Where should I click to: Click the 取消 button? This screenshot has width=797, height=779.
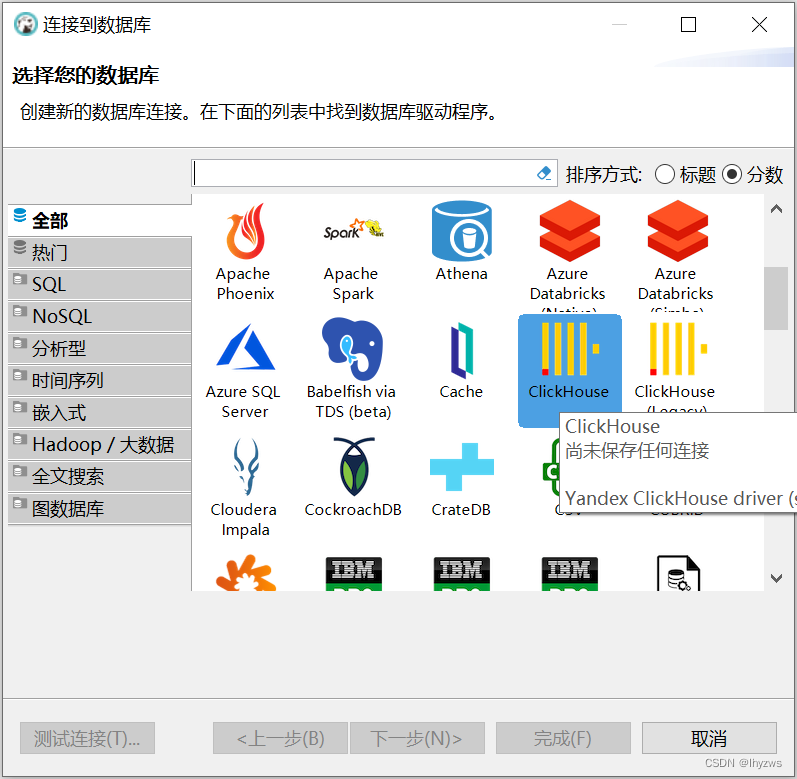coord(709,738)
